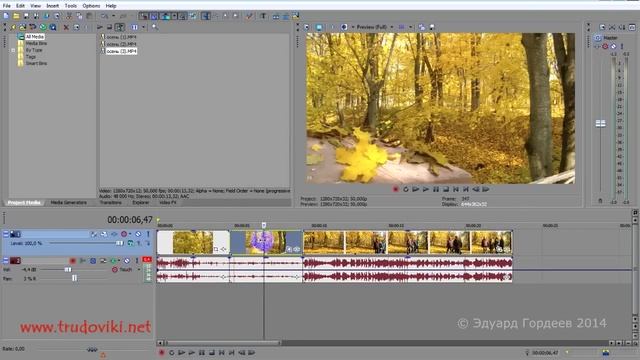Click the preview window Stop button
Image resolution: width=640 pixels, height=360 pixels.
coord(446,189)
